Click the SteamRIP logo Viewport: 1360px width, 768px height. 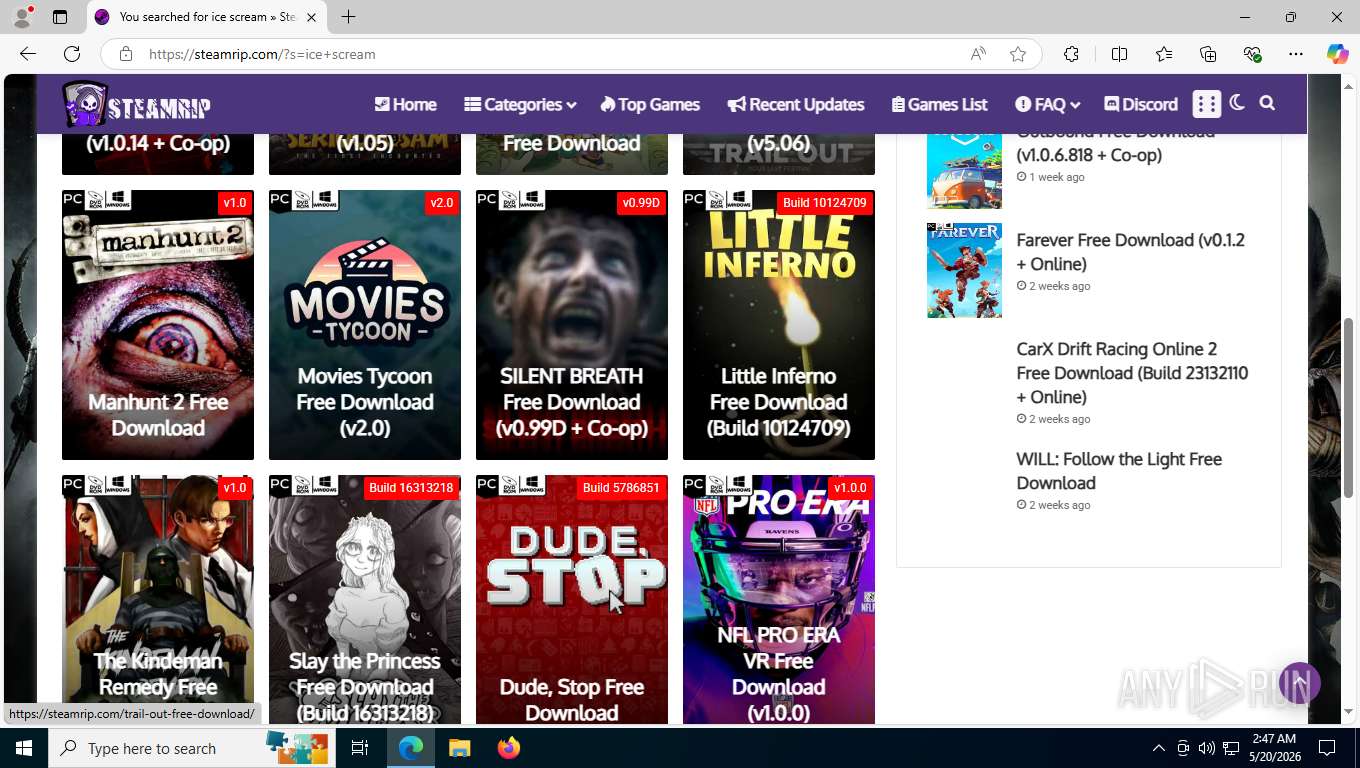point(136,104)
